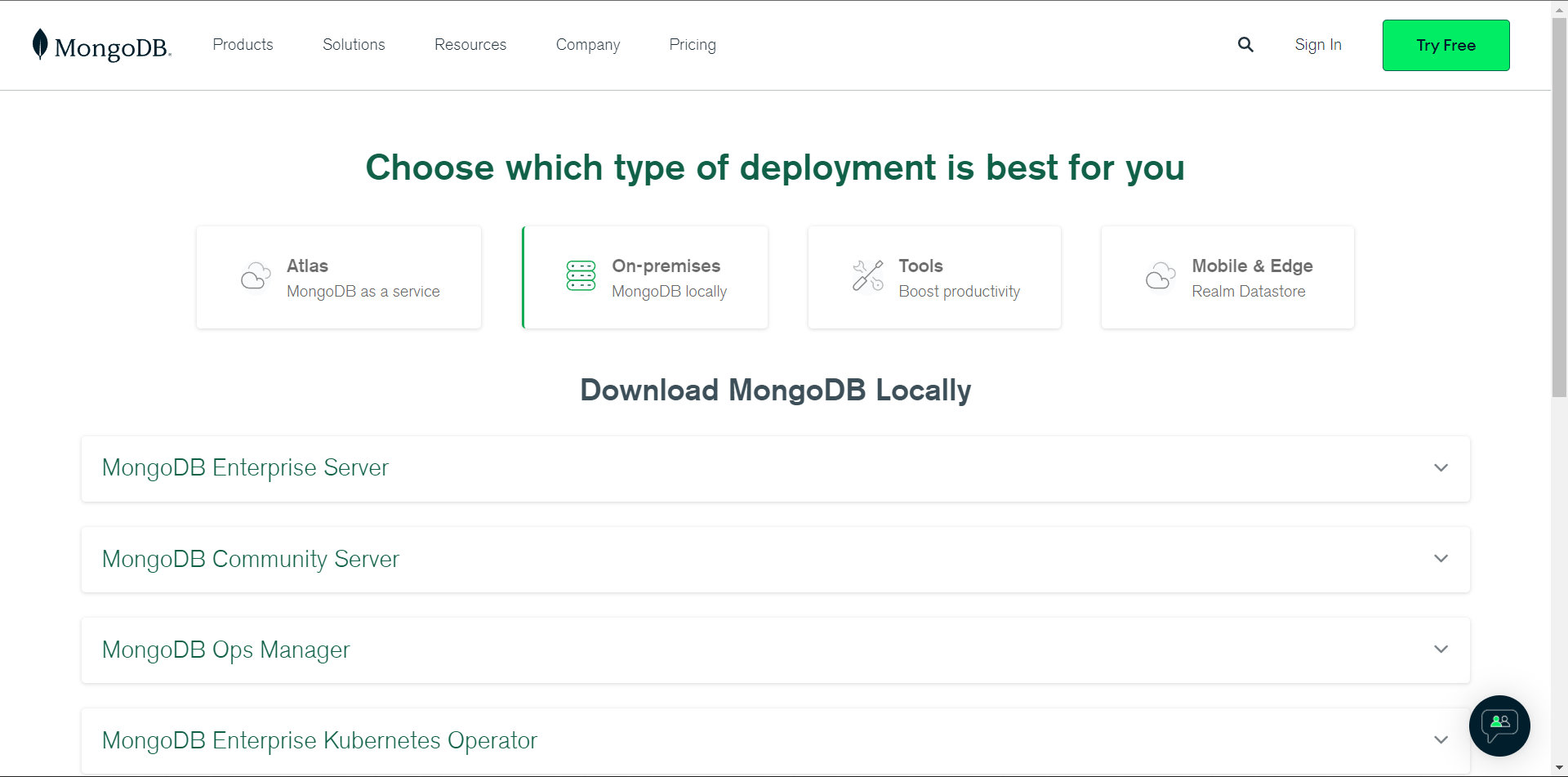The height and width of the screenshot is (777, 1568).
Task: Open the Resources menu
Action: click(x=470, y=45)
